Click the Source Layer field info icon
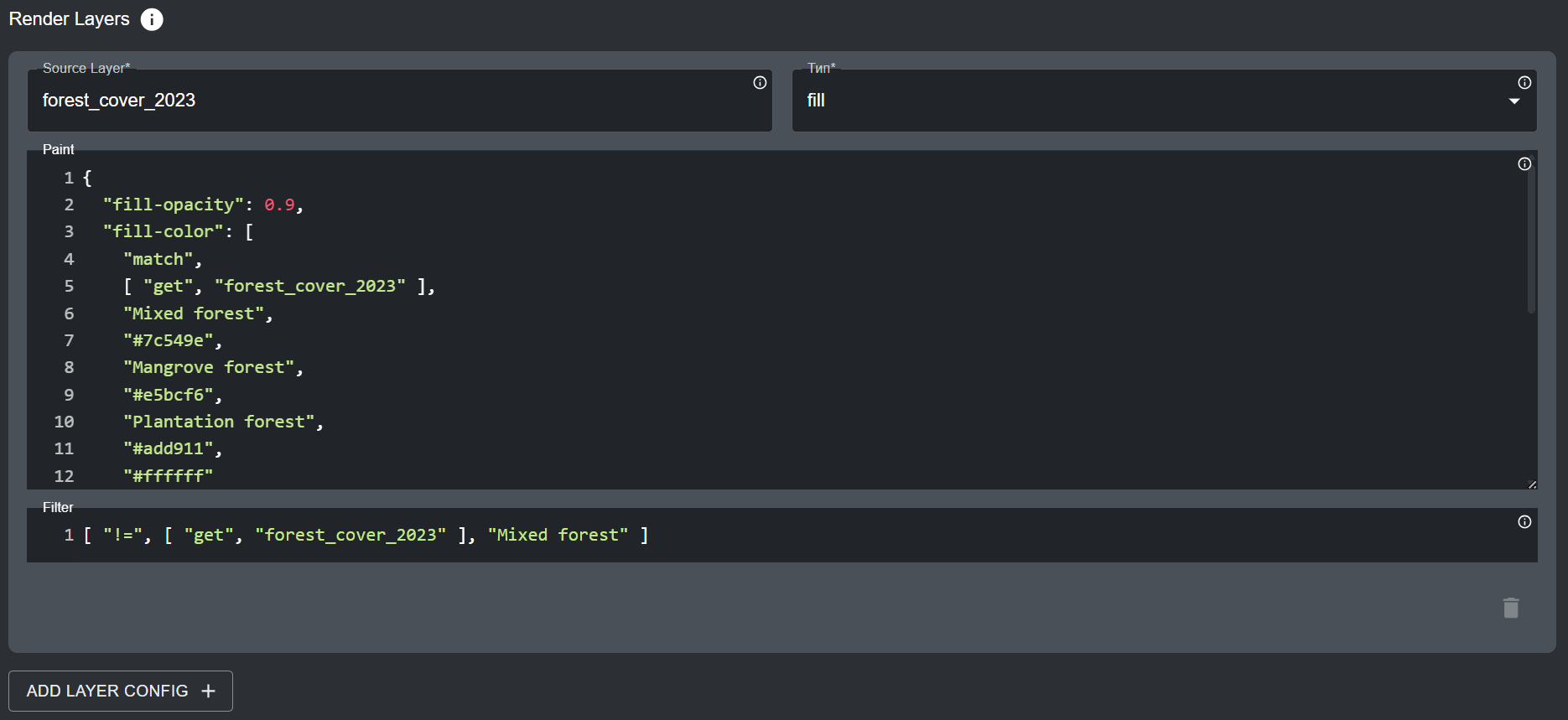This screenshot has width=1568, height=720. click(x=760, y=82)
